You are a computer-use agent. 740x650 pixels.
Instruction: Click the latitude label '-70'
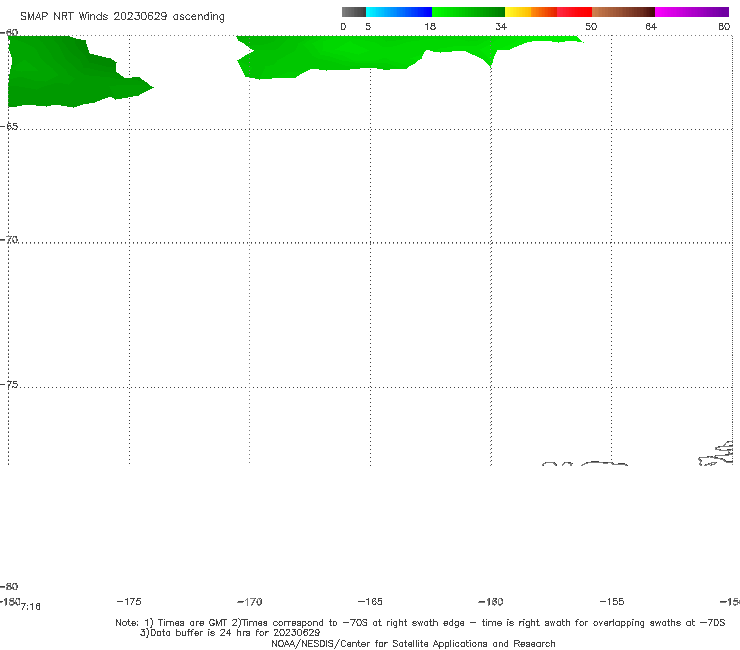(x=9, y=240)
